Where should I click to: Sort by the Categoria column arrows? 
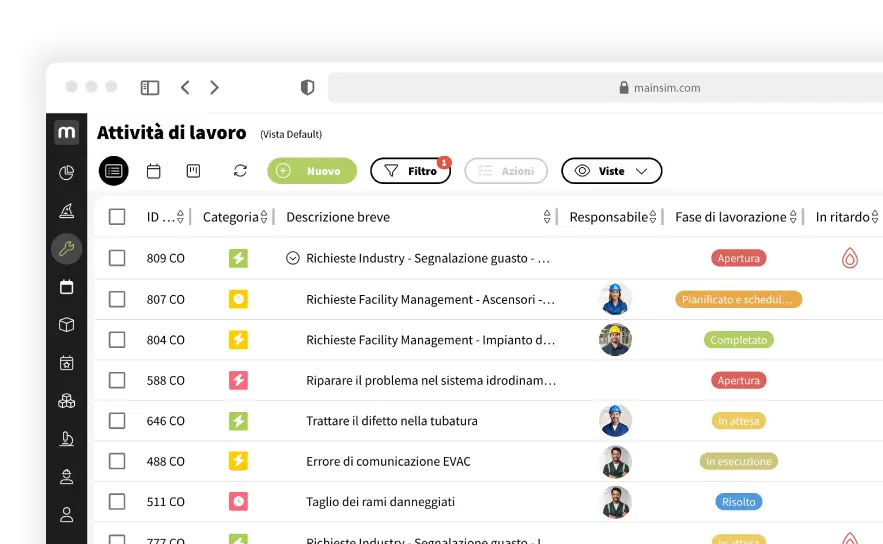click(264, 217)
